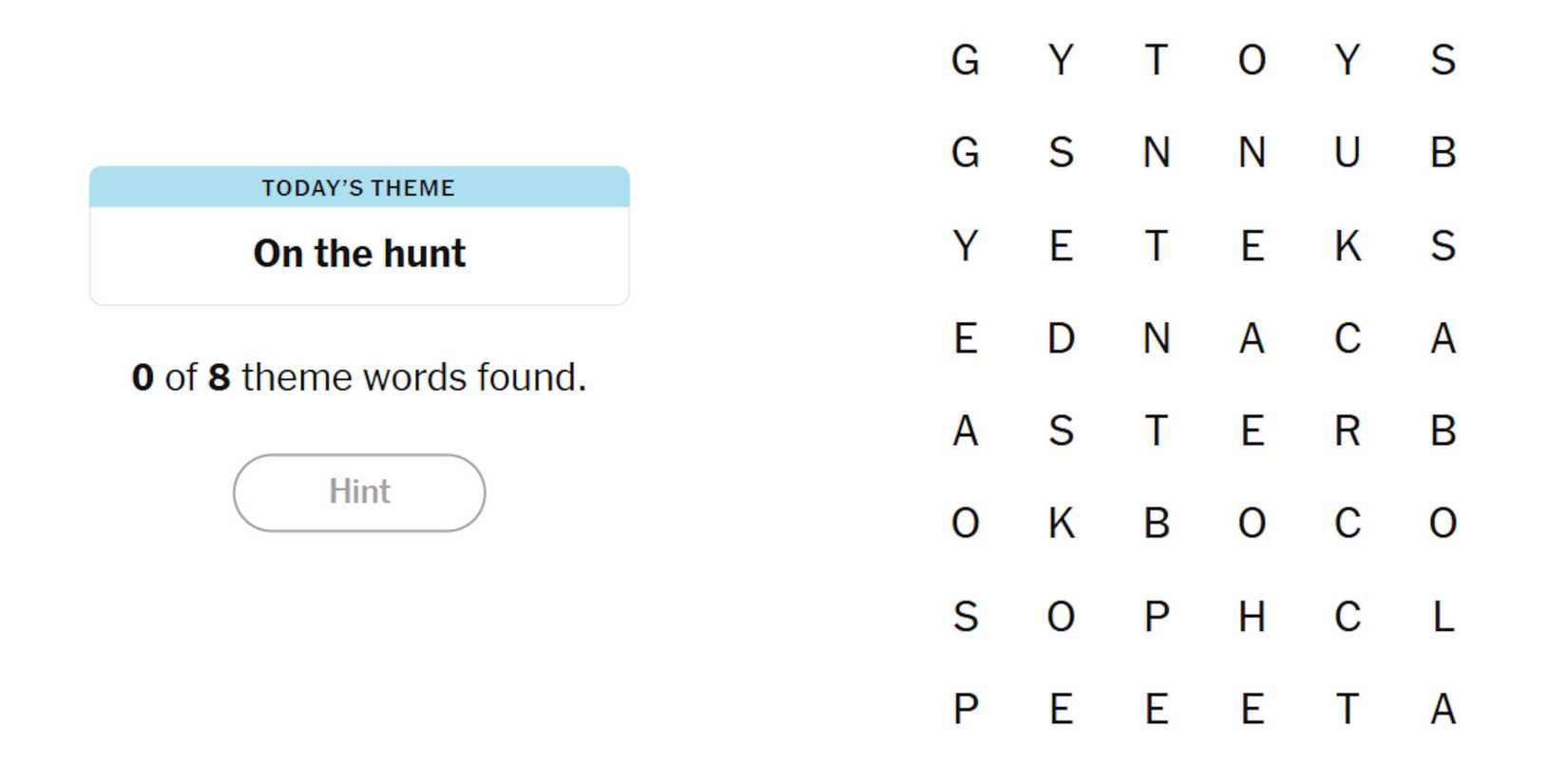Image resolution: width=1568 pixels, height=784 pixels.
Task: Choose the letter L tile
Action: [x=1443, y=617]
